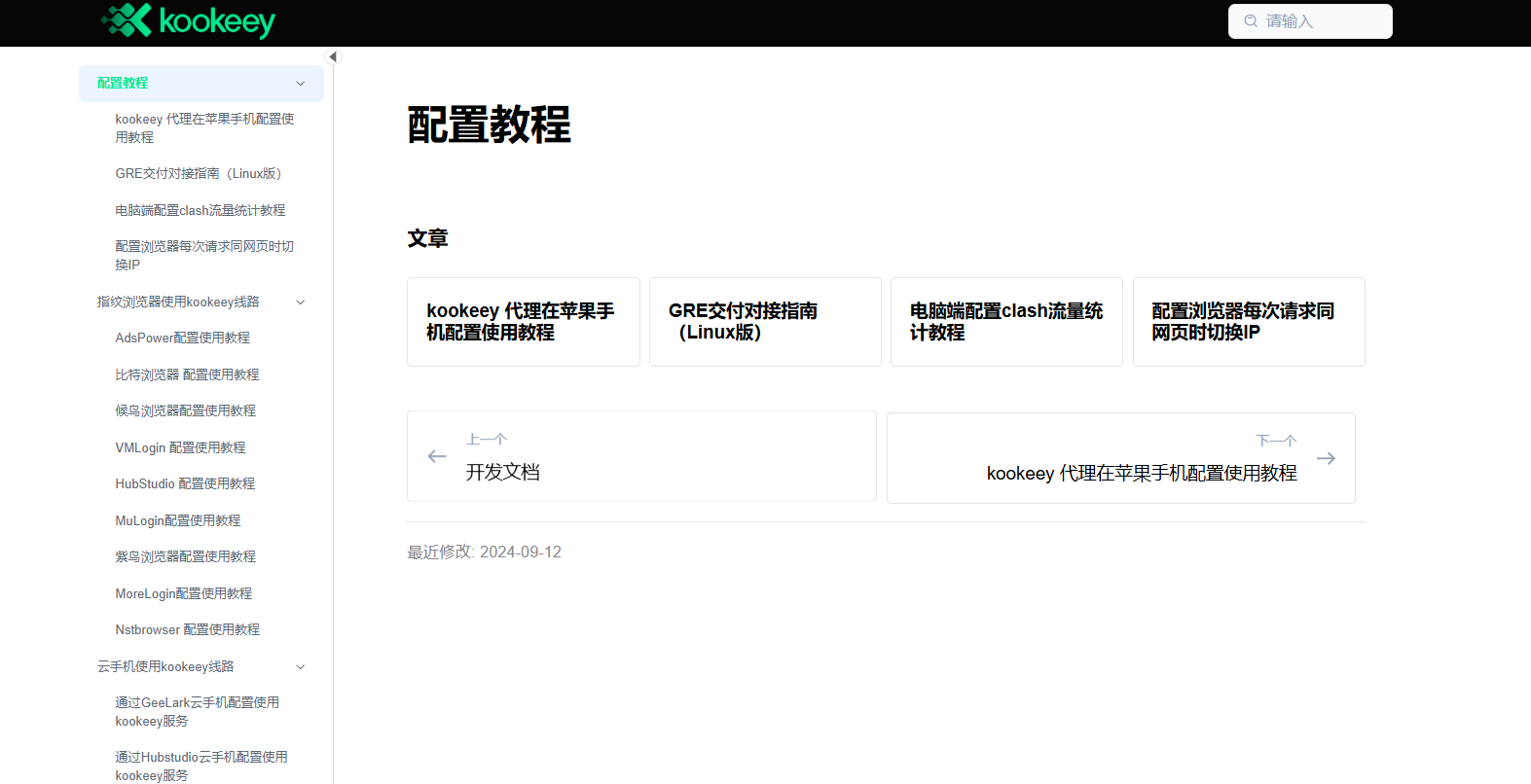1531x784 pixels.
Task: Open 紫鸟浏览器配置使用教程
Action: [186, 556]
